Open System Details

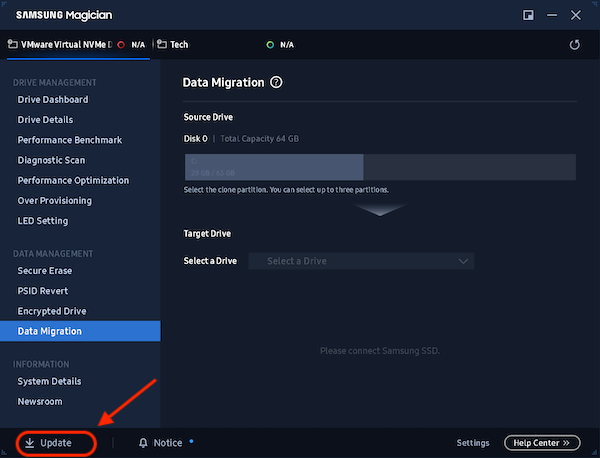click(x=49, y=381)
